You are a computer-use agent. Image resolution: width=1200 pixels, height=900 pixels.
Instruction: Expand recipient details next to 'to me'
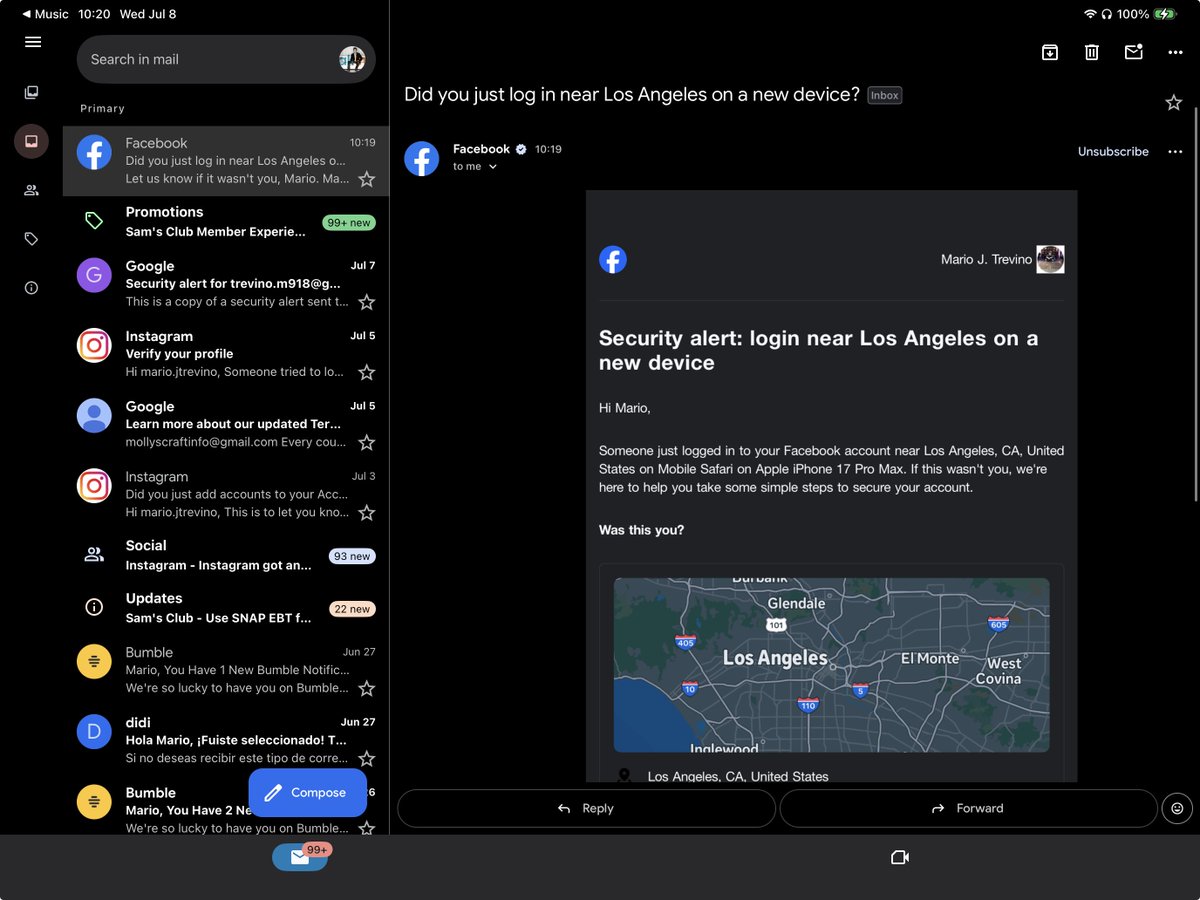click(492, 167)
